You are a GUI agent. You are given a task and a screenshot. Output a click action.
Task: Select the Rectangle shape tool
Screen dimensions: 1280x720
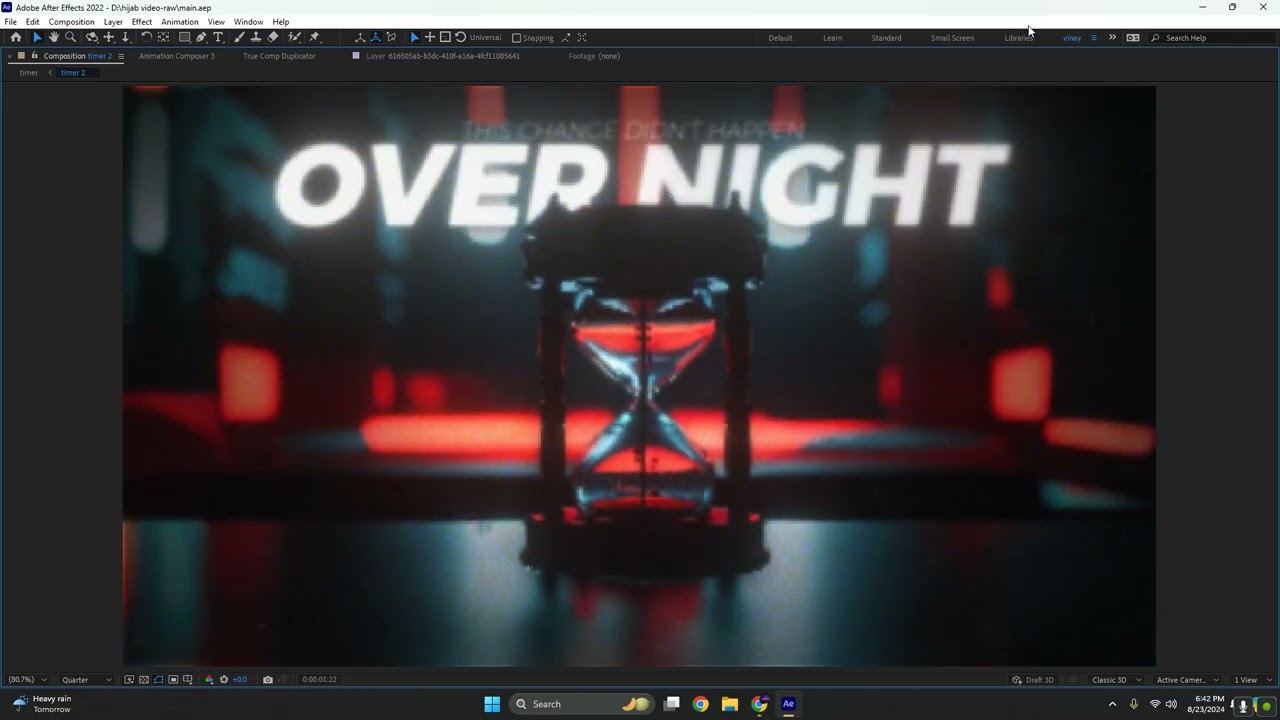[185, 37]
